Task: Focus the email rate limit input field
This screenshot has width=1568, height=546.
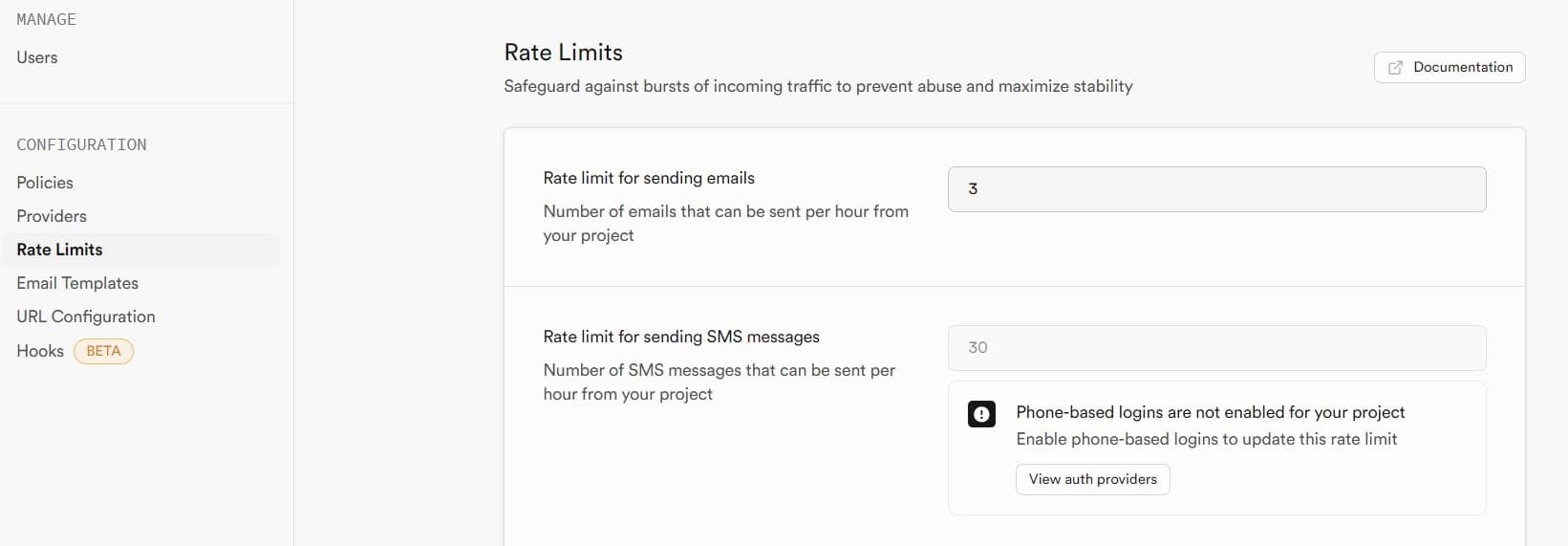Action: click(1216, 189)
